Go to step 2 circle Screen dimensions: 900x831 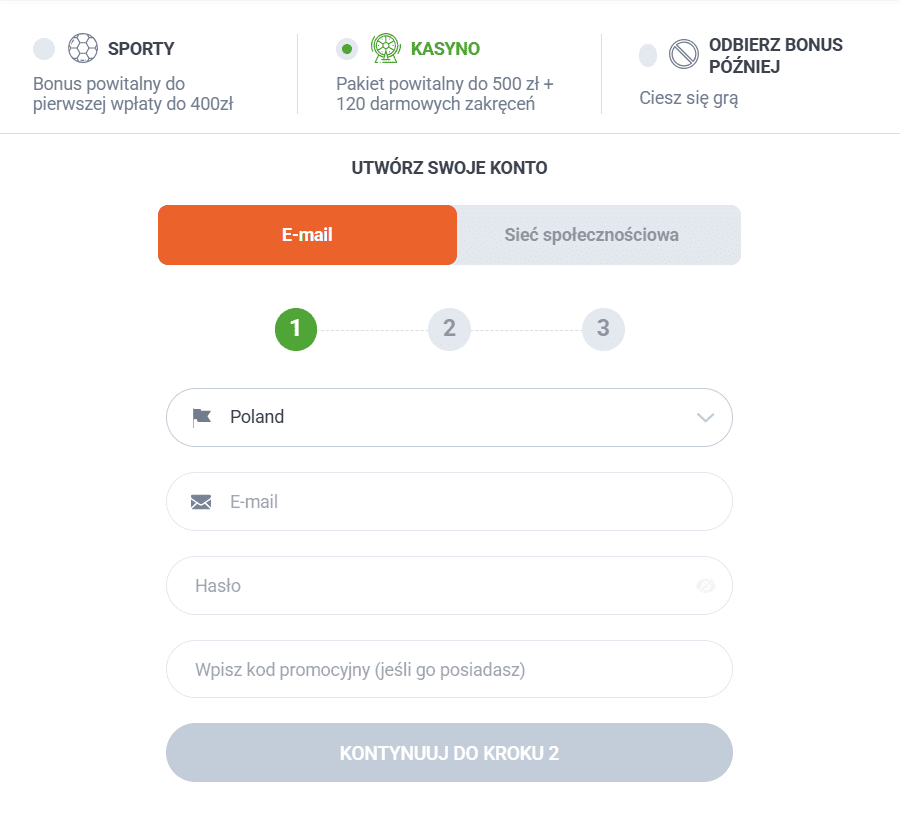coord(449,329)
